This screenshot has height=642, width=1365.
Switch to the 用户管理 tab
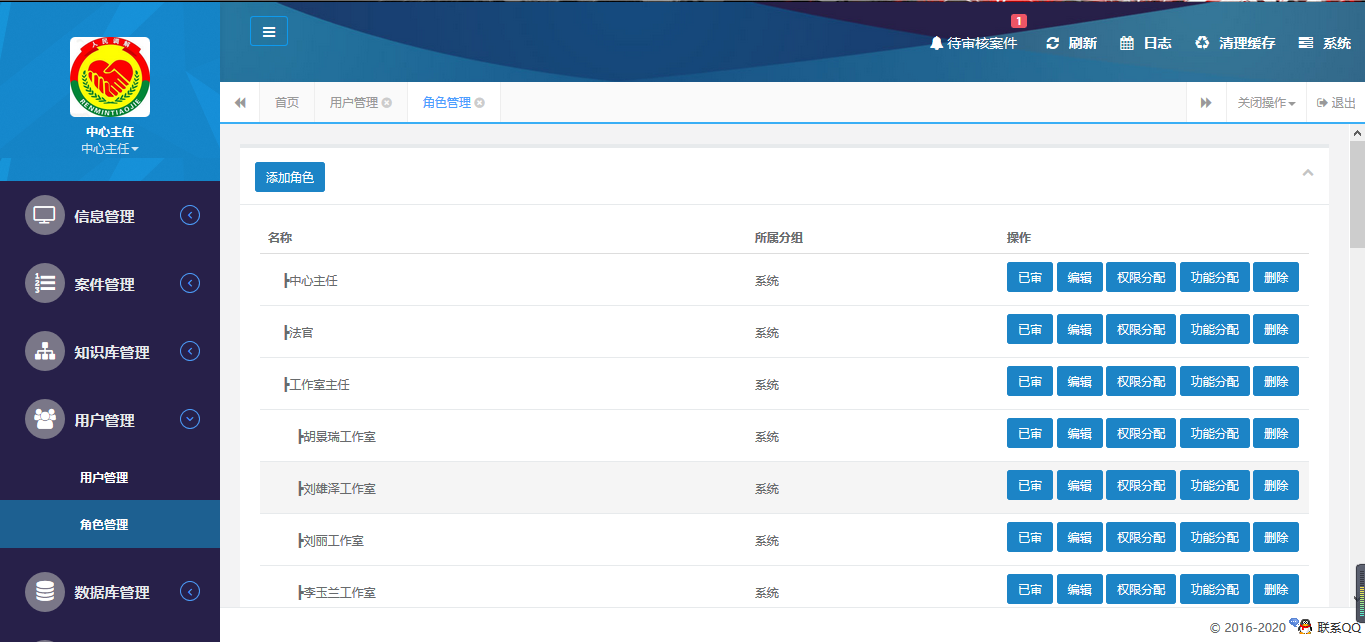coord(356,101)
